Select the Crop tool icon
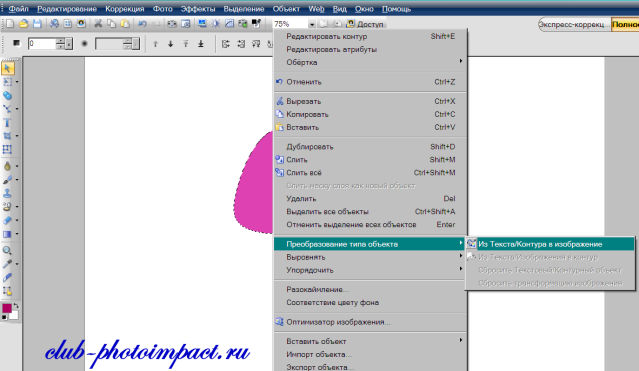 [x=7, y=136]
